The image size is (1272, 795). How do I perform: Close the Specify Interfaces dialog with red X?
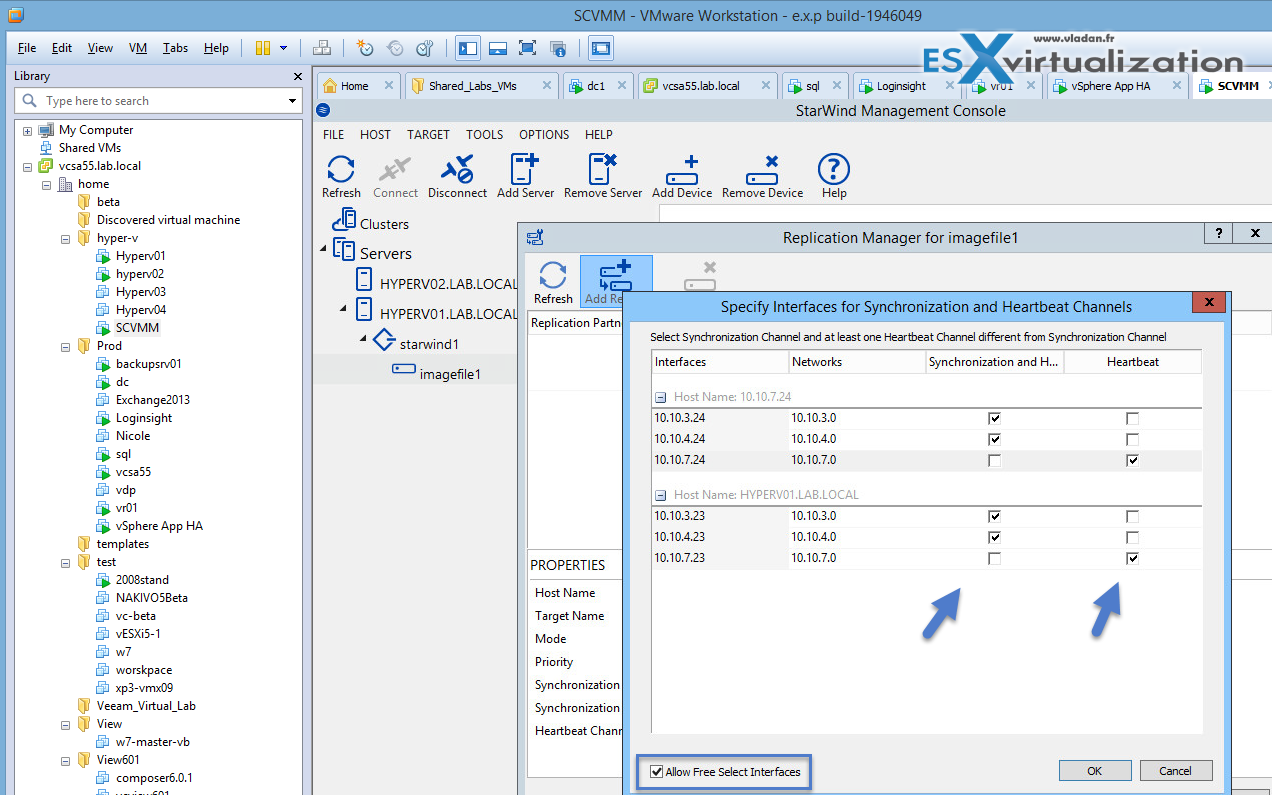coord(1209,301)
